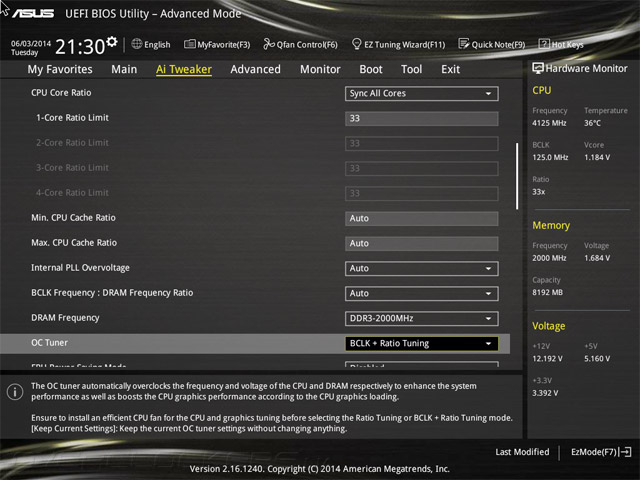Viewport: 640px width, 480px height.
Task: Click the English language button
Action: (157, 44)
